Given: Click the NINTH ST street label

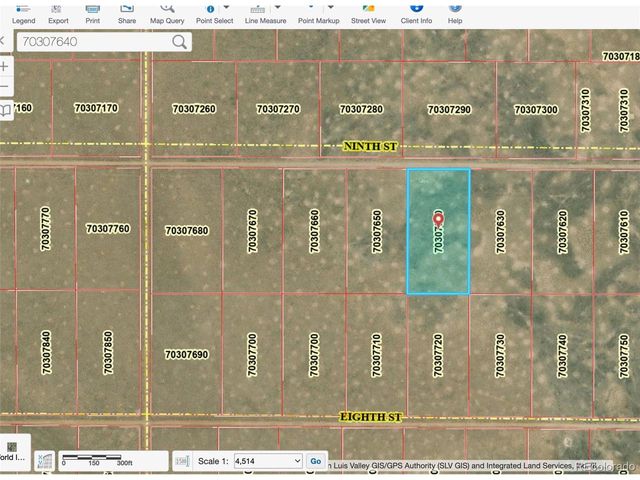Looking at the screenshot, I should pyautogui.click(x=370, y=146).
